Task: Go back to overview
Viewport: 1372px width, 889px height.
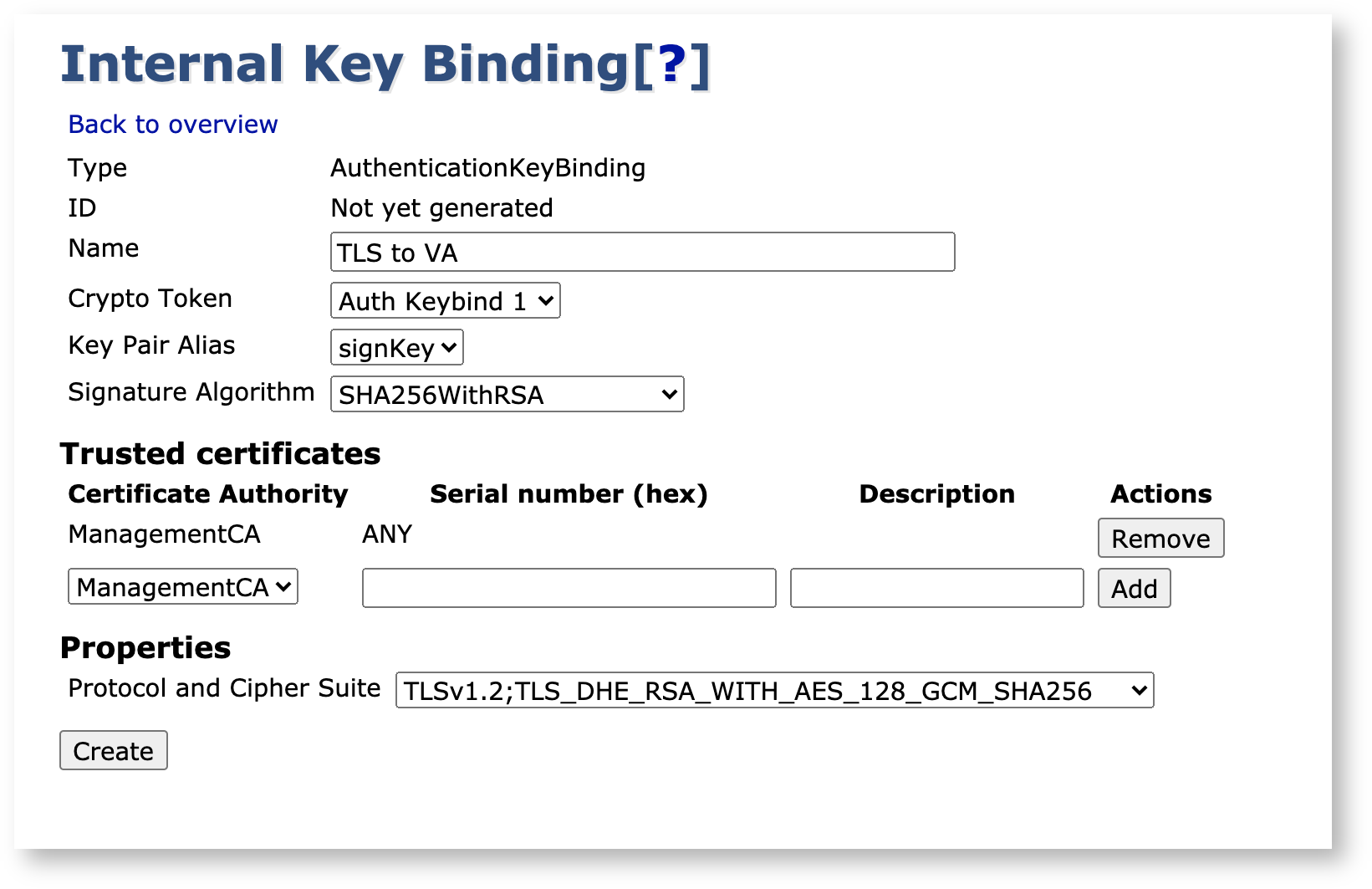Action: pos(173,125)
